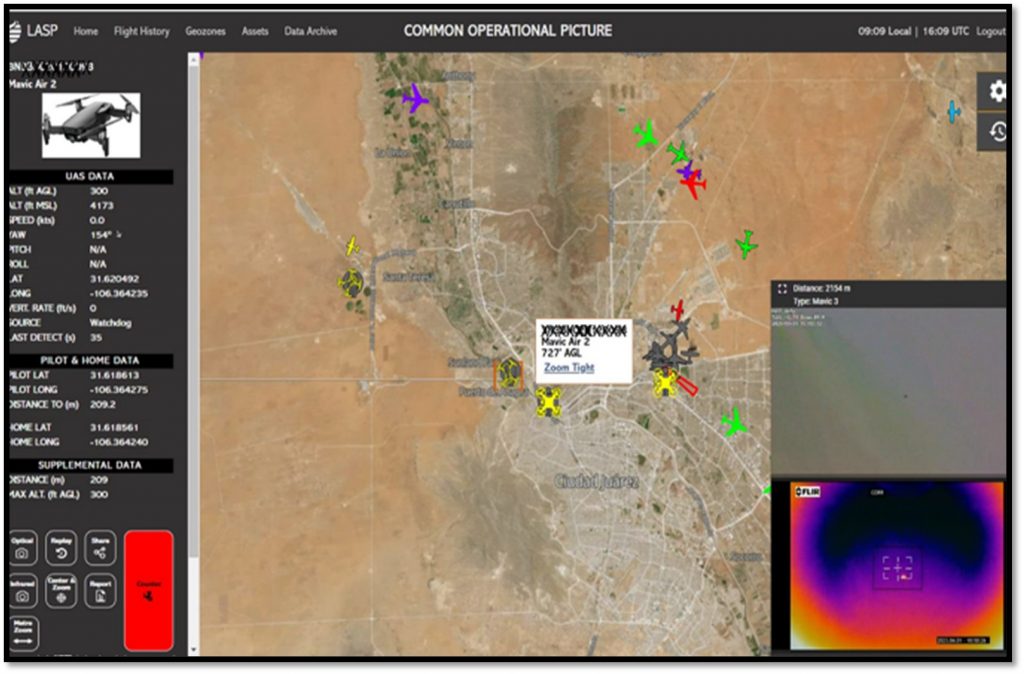
Task: Click the Zoom Tight link in popup
Action: pos(568,367)
